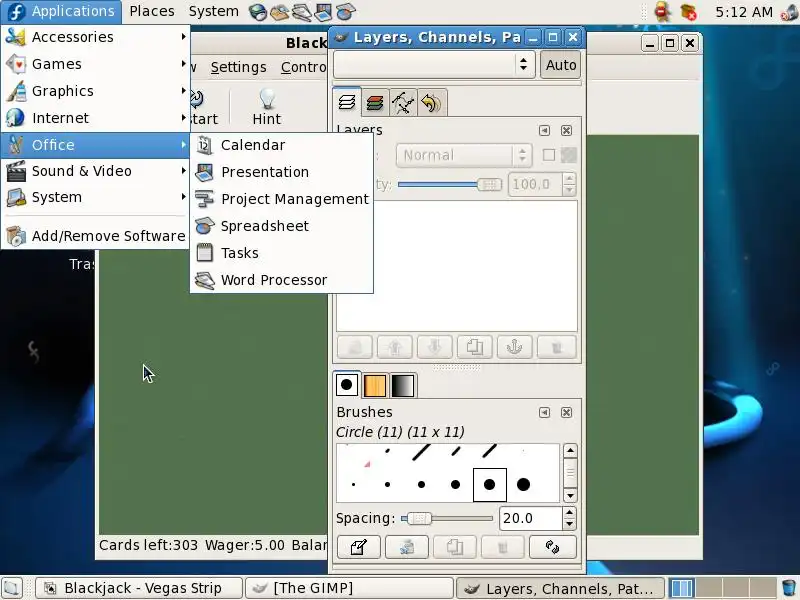Open Project Management entry
Image resolution: width=800 pixels, height=600 pixels.
281,199
